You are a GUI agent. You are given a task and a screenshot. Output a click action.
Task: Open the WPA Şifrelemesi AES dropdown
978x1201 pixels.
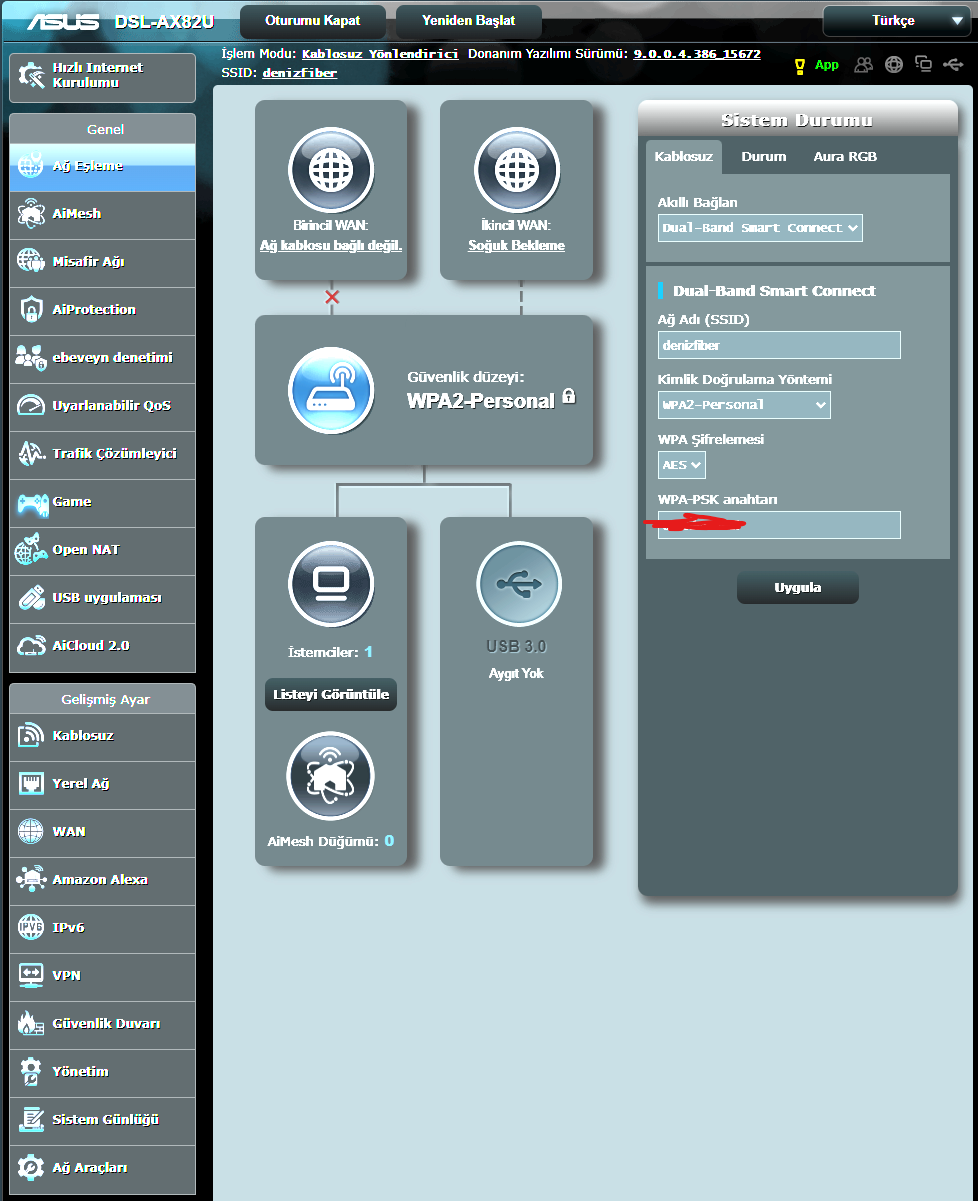(x=682, y=464)
